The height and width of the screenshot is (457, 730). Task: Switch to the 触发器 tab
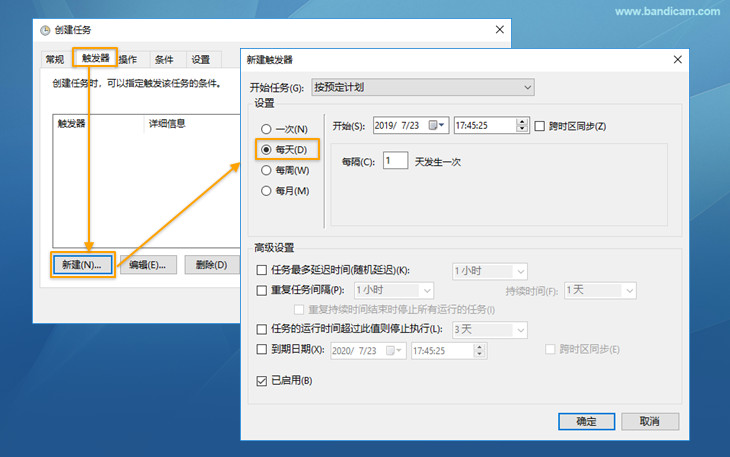tap(95, 59)
